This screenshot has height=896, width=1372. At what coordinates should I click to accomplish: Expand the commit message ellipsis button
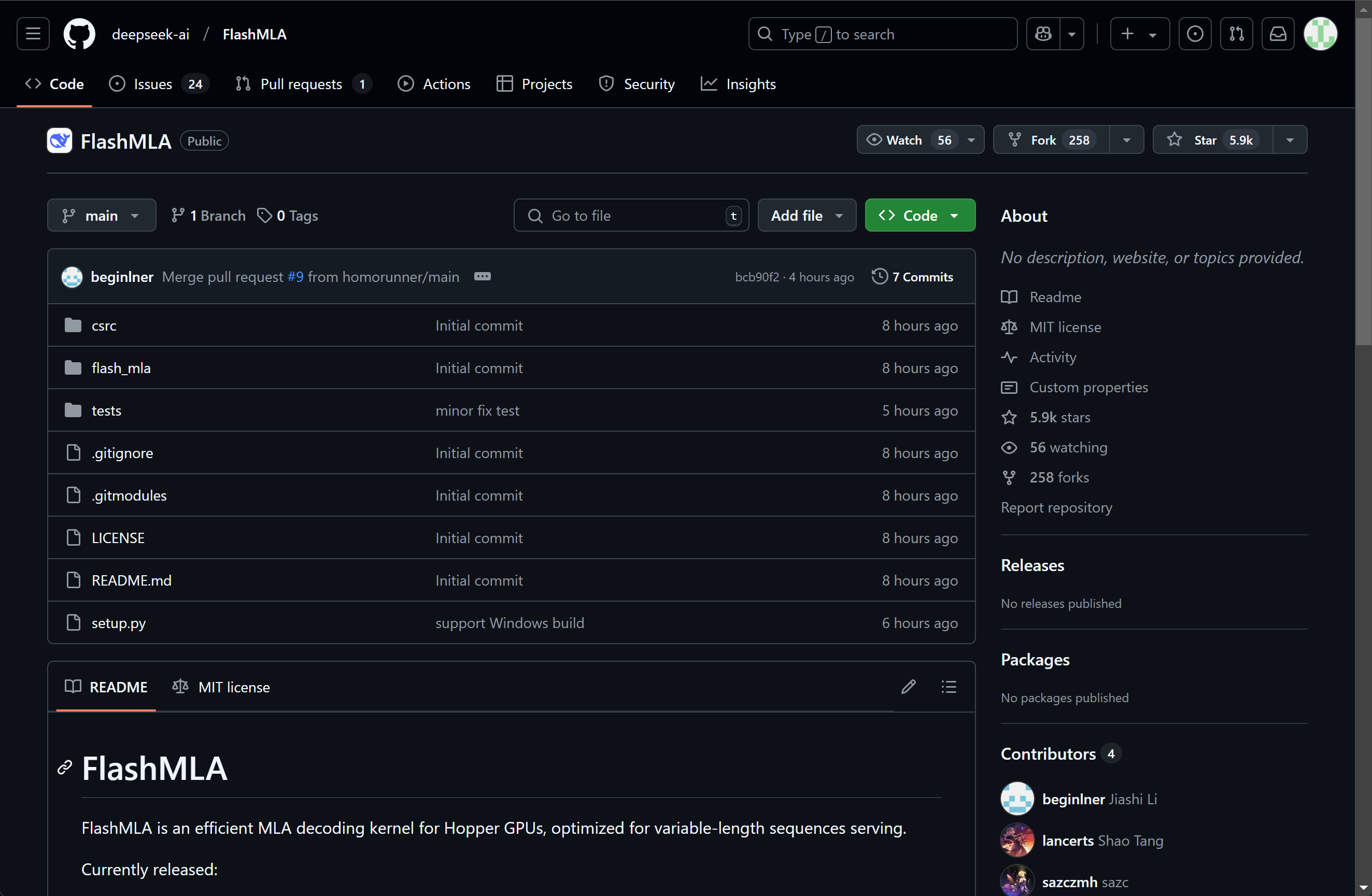click(x=483, y=277)
